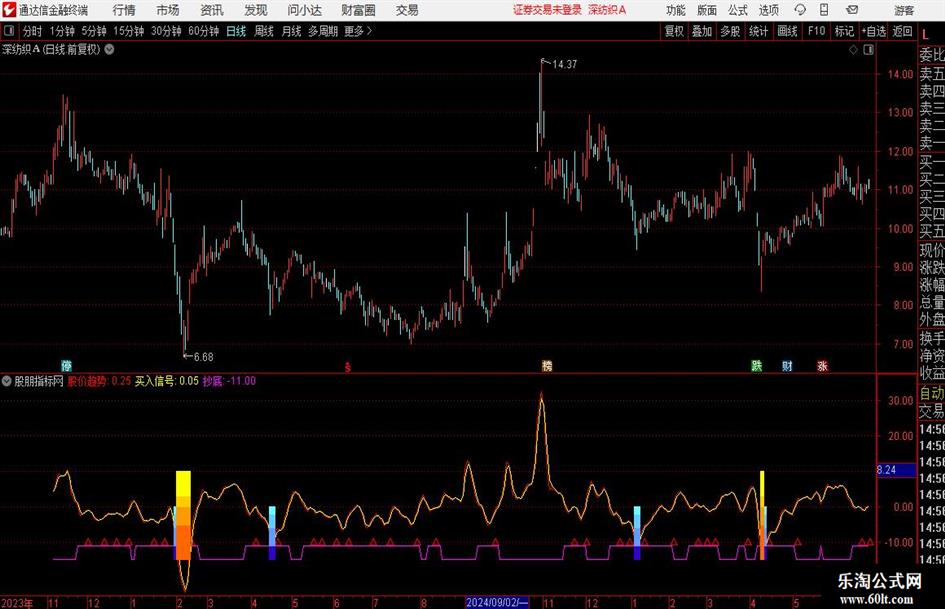This screenshot has width=945, height=609.
Task: Click the 股价趋势: 0.25 indicator readout
Action: [99, 381]
